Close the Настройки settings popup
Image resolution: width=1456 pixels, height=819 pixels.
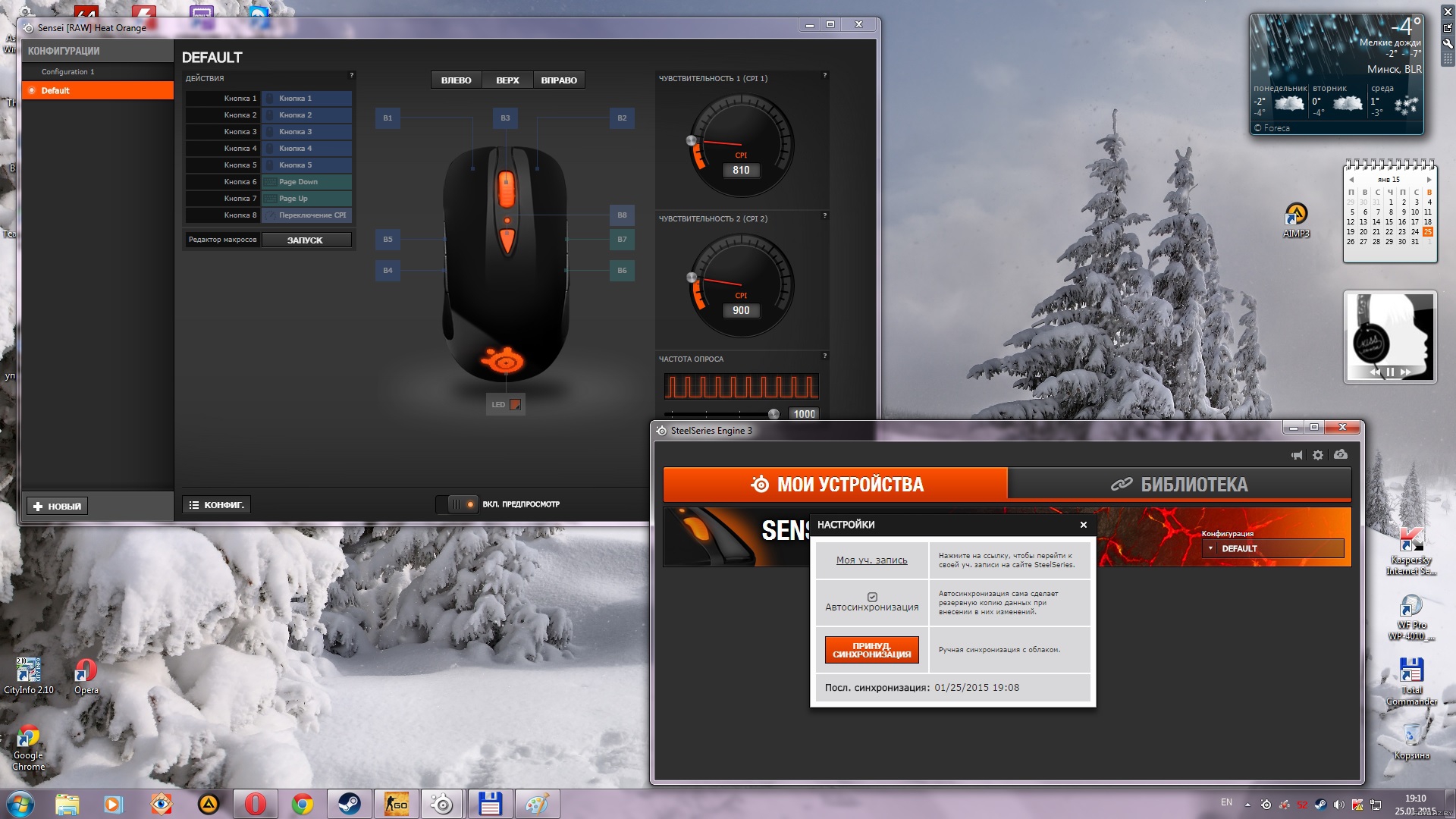pos(1084,525)
